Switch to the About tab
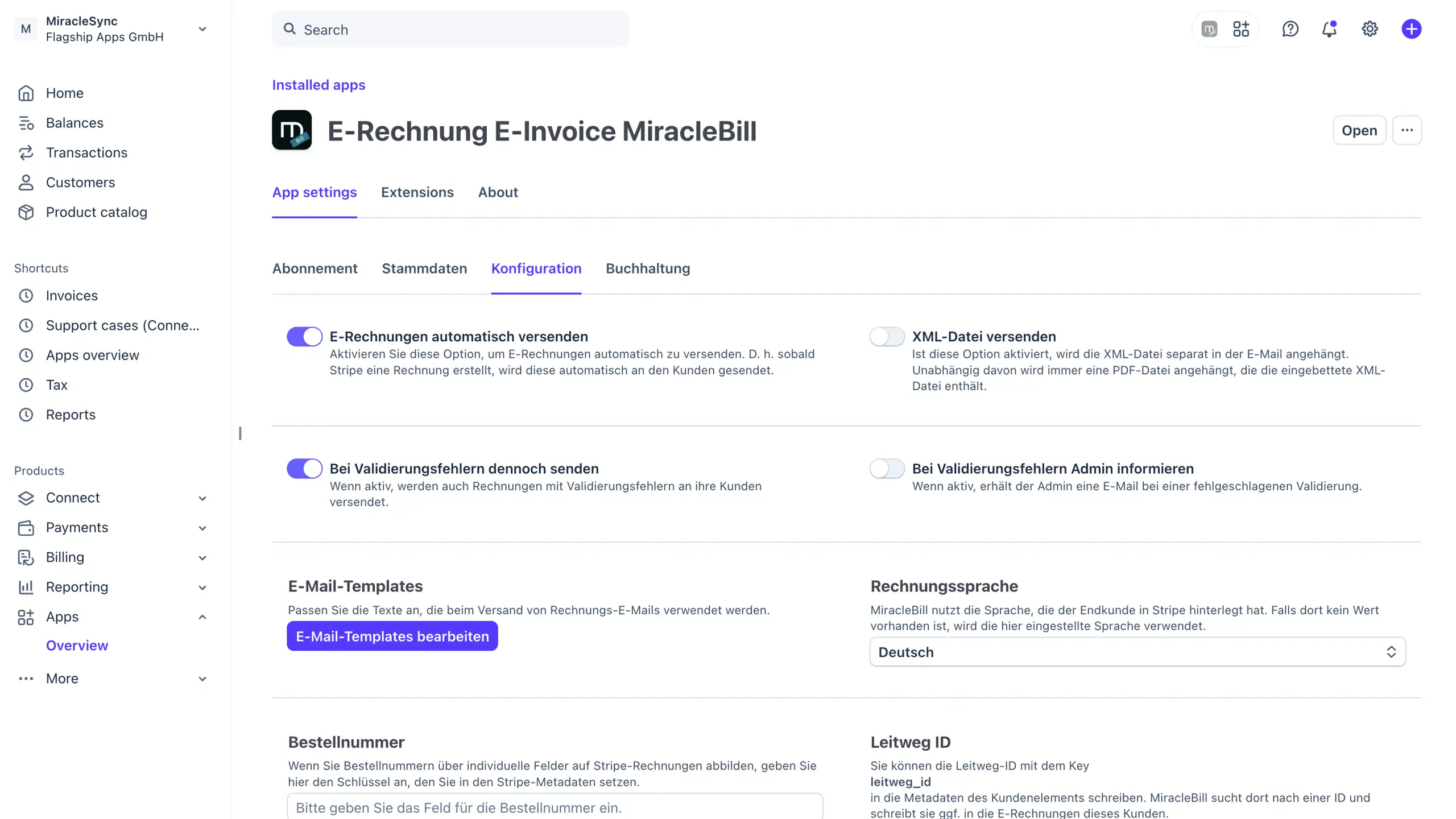 tap(498, 193)
